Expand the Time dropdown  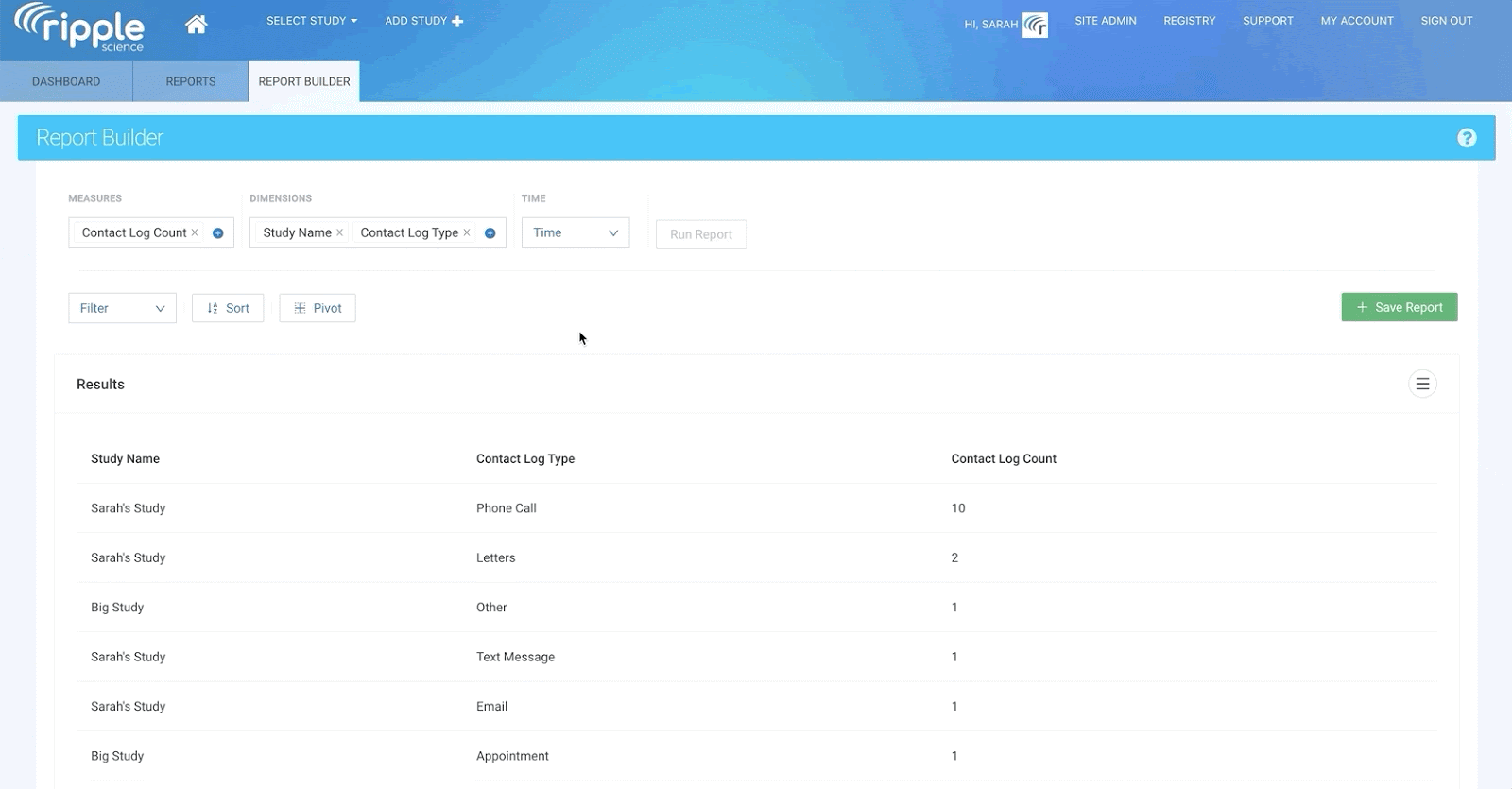pyautogui.click(x=575, y=232)
